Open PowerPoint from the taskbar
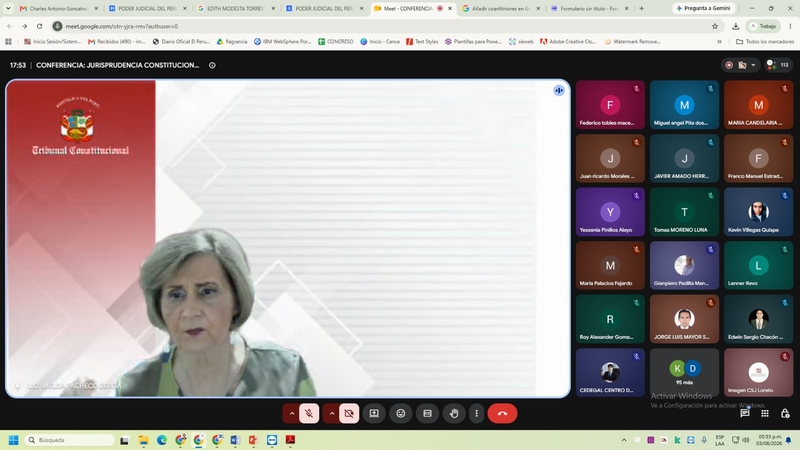This screenshot has width=800, height=450. 254,440
